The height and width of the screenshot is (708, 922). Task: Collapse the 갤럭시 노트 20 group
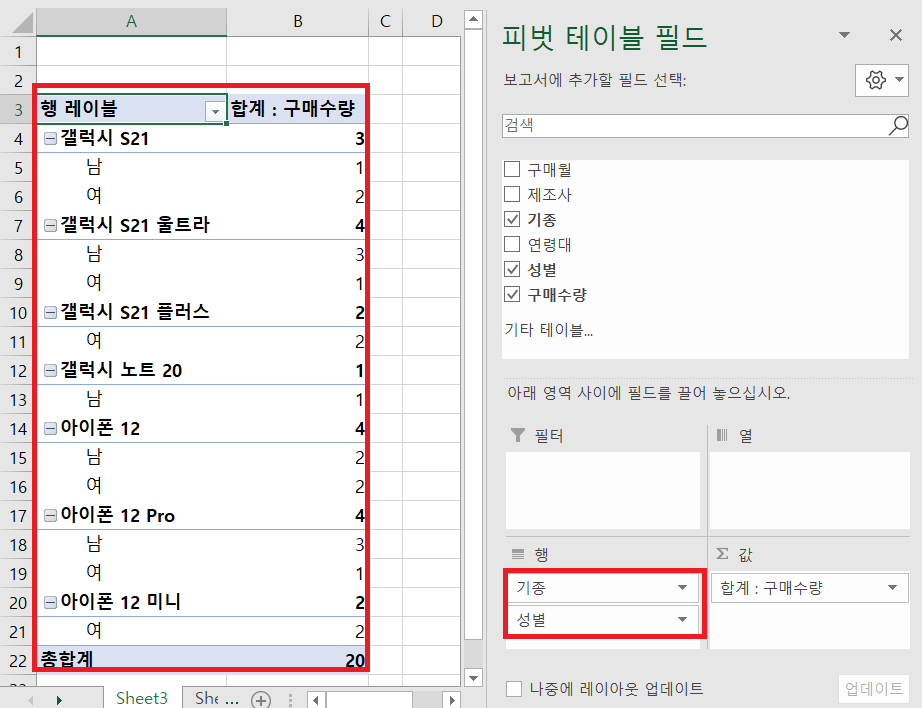coord(51,370)
